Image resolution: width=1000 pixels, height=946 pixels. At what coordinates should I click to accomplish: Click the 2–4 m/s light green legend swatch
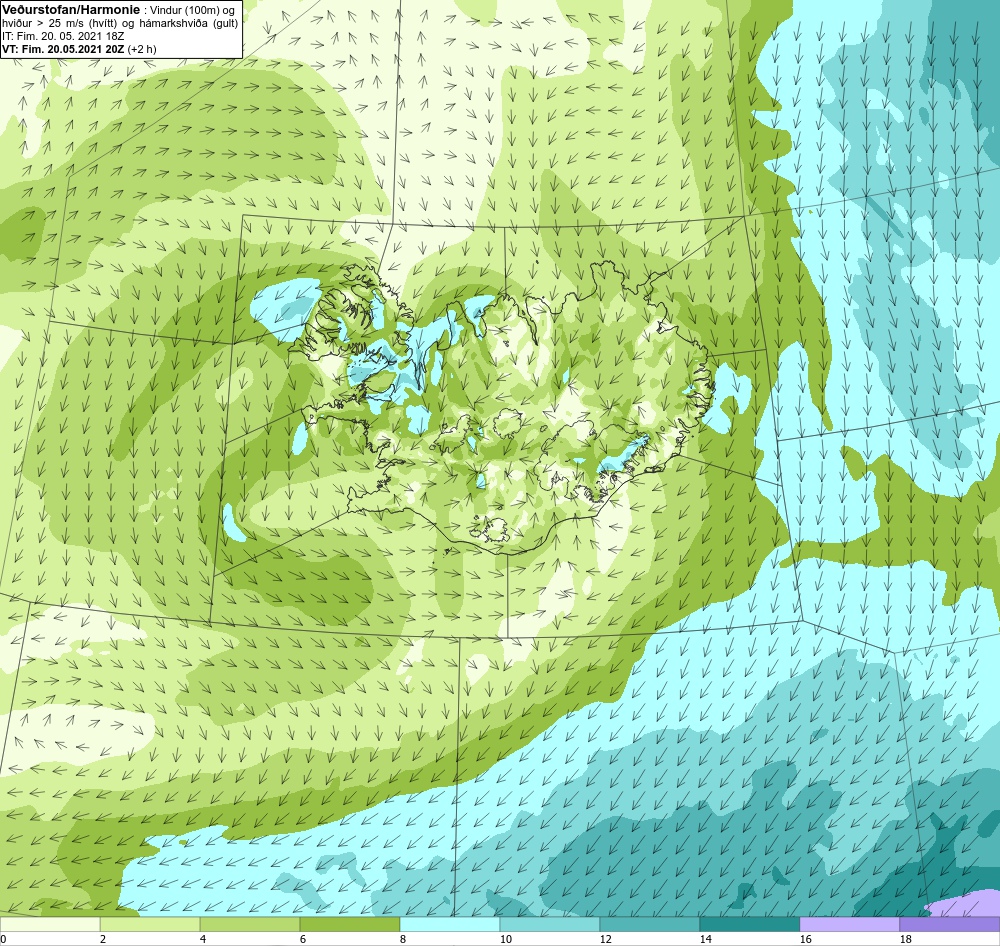(x=150, y=924)
